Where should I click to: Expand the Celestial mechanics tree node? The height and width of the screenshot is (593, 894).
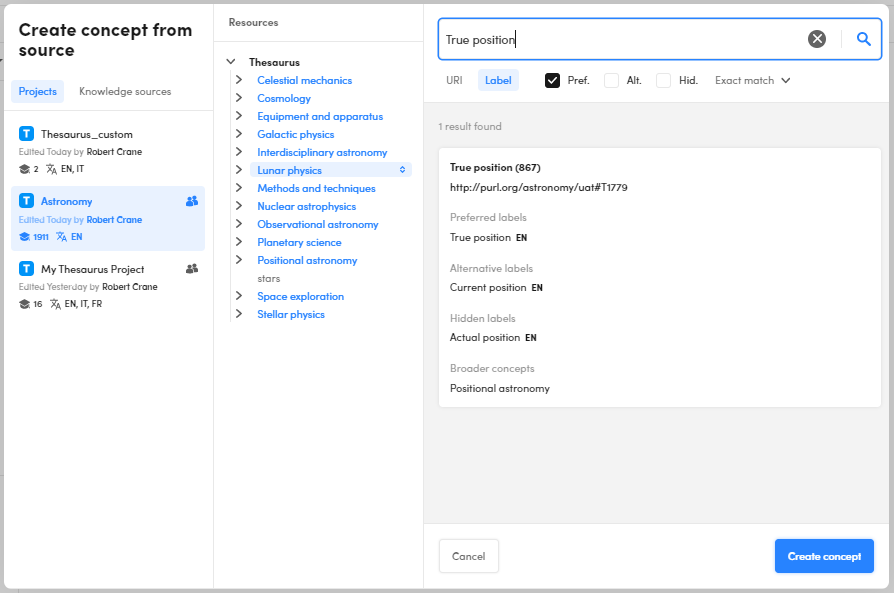tap(238, 80)
